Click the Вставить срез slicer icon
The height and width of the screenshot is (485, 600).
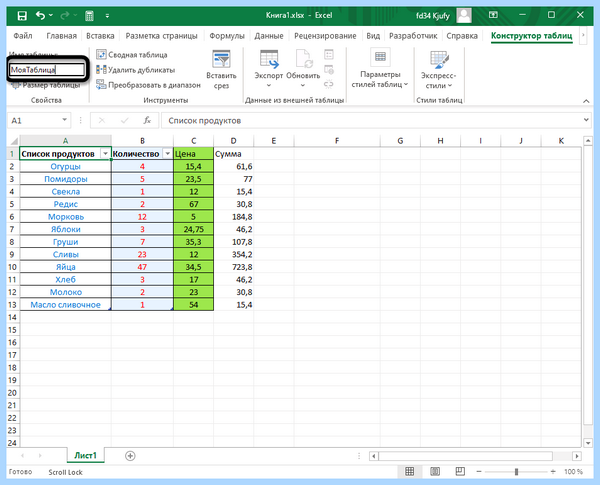(x=221, y=60)
